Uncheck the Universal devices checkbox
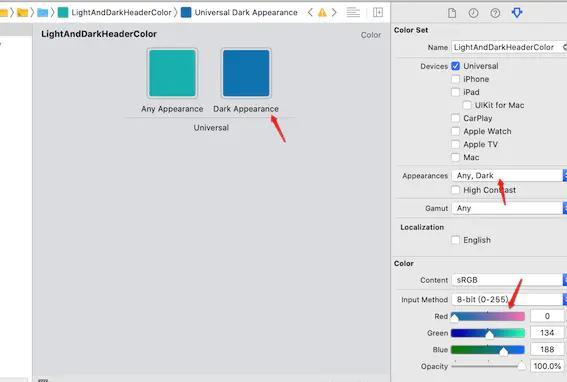Screen dimensions: 567x382 [x=456, y=66]
